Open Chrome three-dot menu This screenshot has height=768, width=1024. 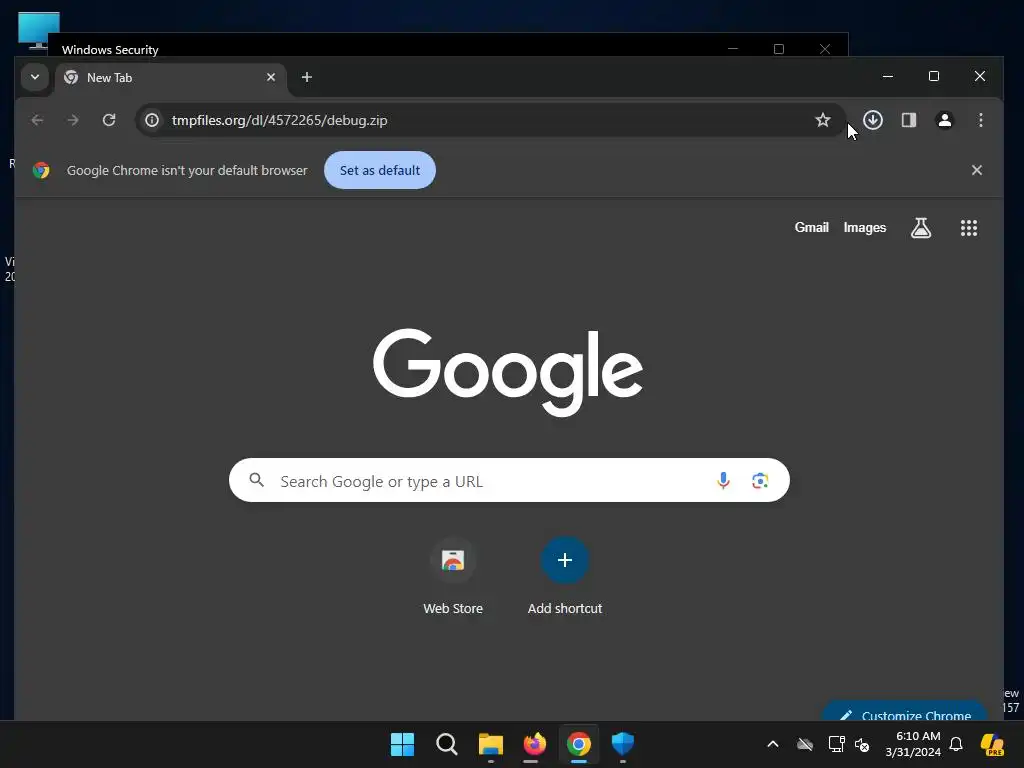[981, 120]
